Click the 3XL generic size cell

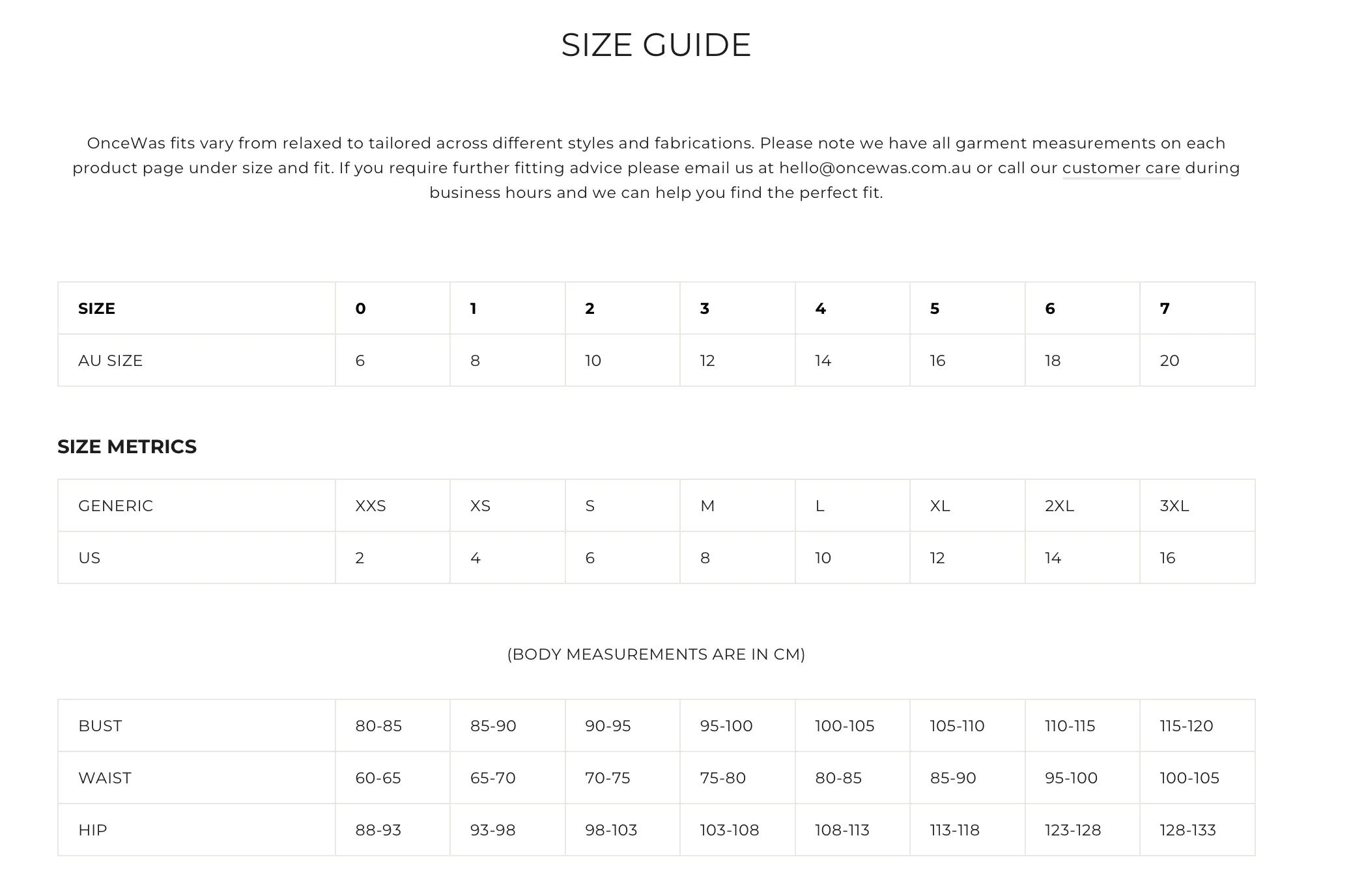(1197, 505)
